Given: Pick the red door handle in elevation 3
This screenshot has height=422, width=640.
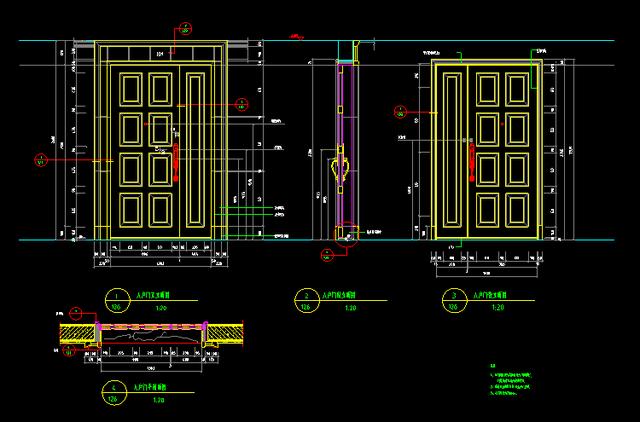Looking at the screenshot, I should click(x=471, y=162).
